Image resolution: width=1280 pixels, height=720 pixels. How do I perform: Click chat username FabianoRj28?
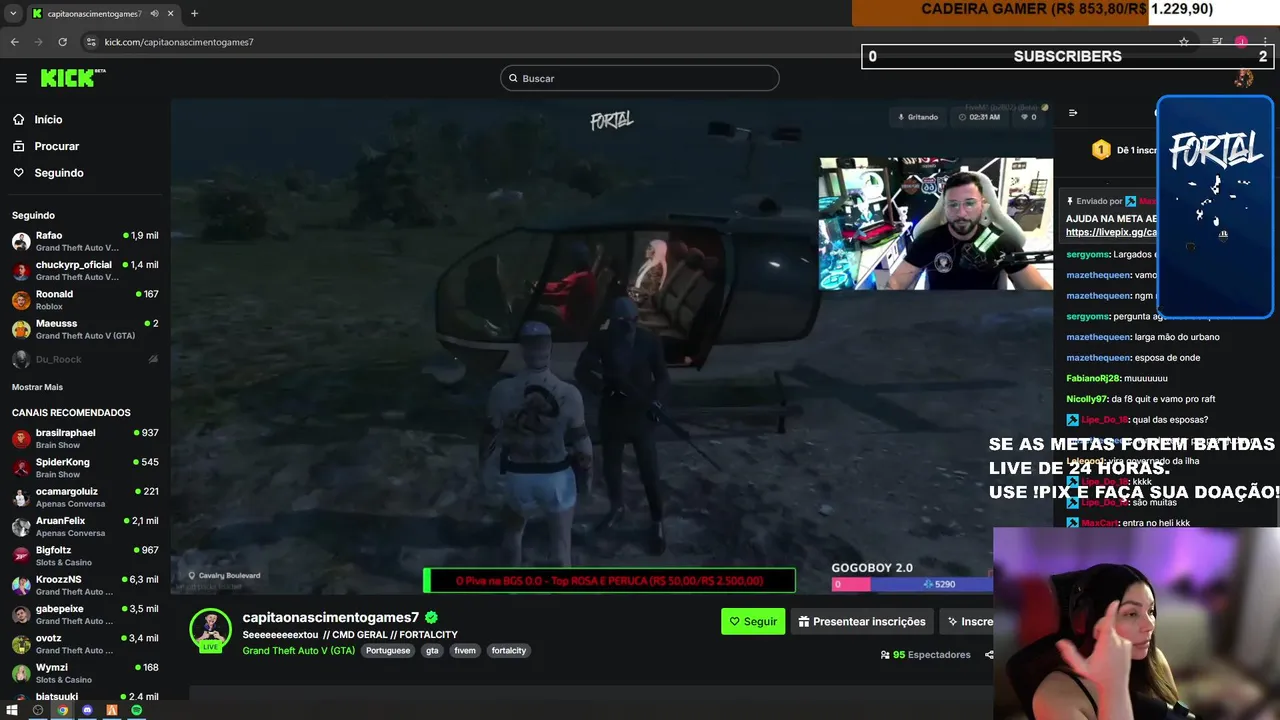(1093, 378)
